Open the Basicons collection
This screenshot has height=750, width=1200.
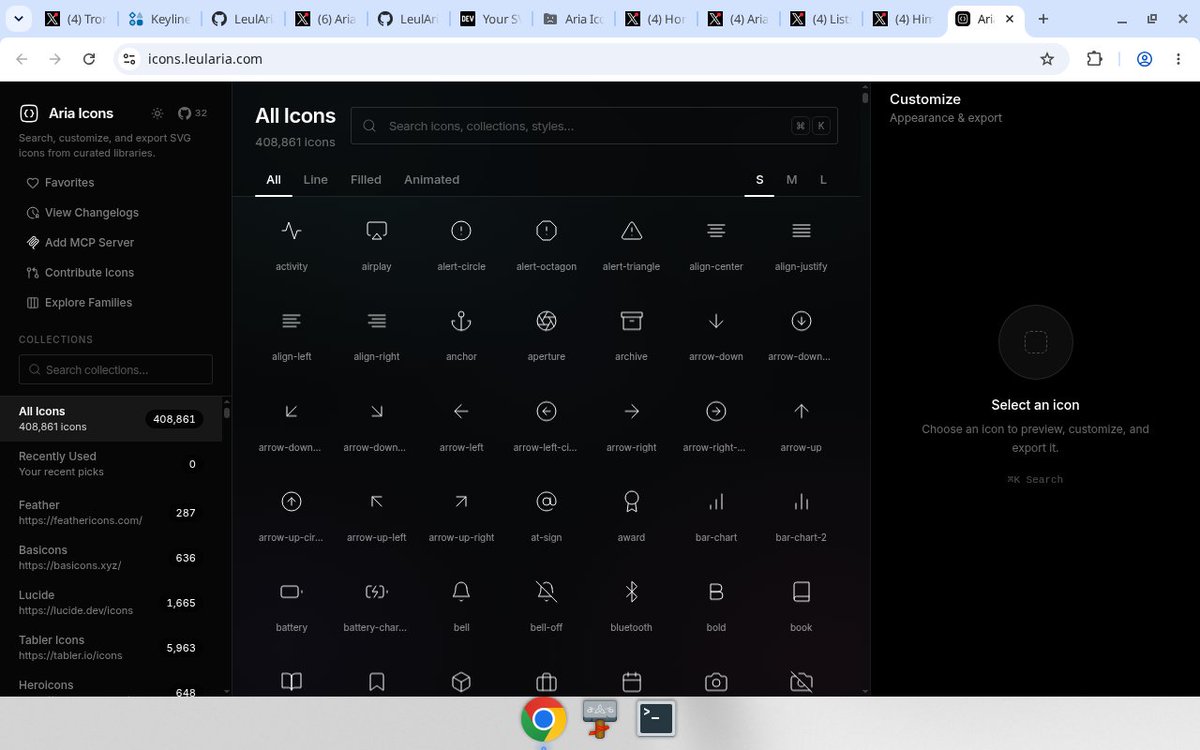tap(111, 558)
